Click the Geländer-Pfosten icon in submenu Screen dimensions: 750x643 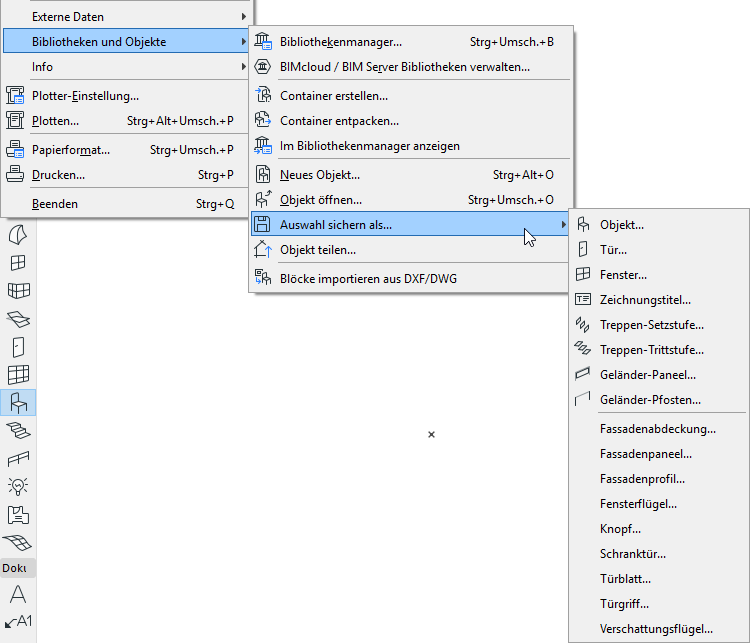582,399
